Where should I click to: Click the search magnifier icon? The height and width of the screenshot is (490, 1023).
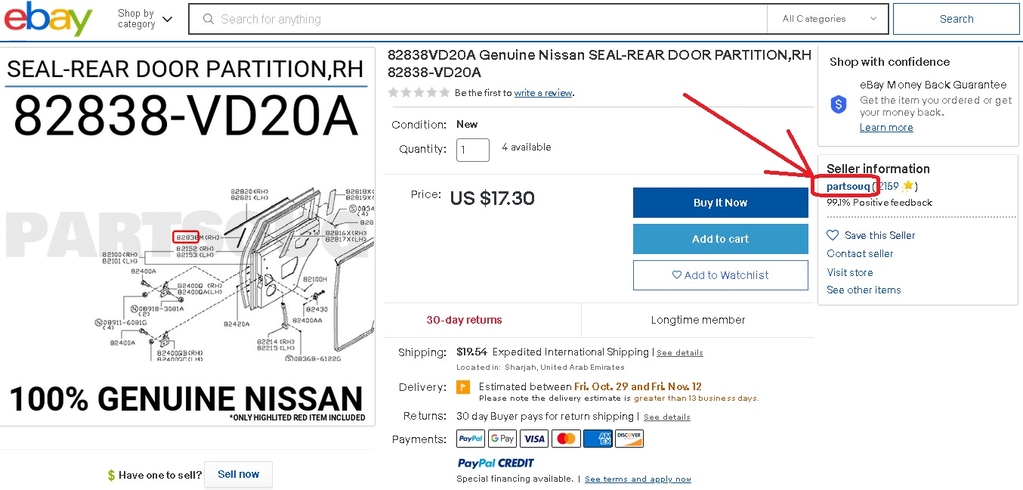point(208,19)
